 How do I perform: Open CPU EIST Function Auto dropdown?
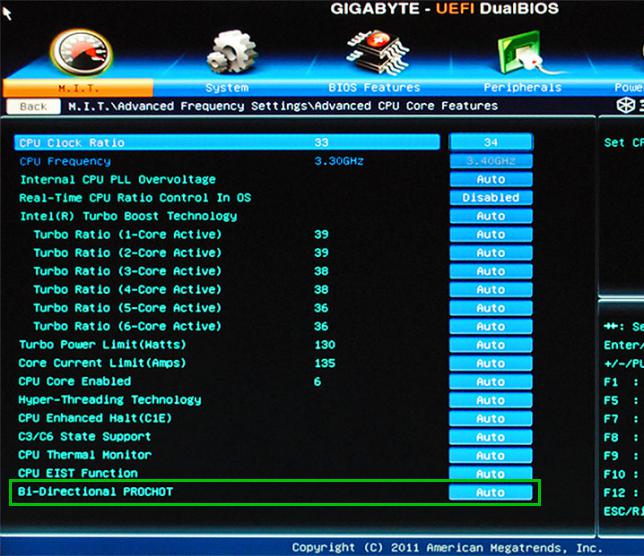[x=491, y=473]
